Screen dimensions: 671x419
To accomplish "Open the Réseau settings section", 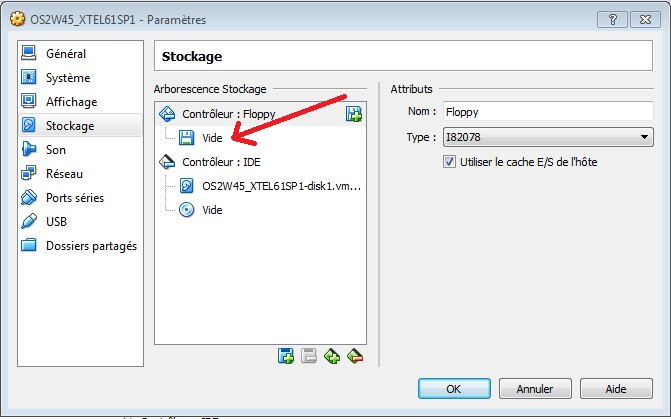I will 64,174.
